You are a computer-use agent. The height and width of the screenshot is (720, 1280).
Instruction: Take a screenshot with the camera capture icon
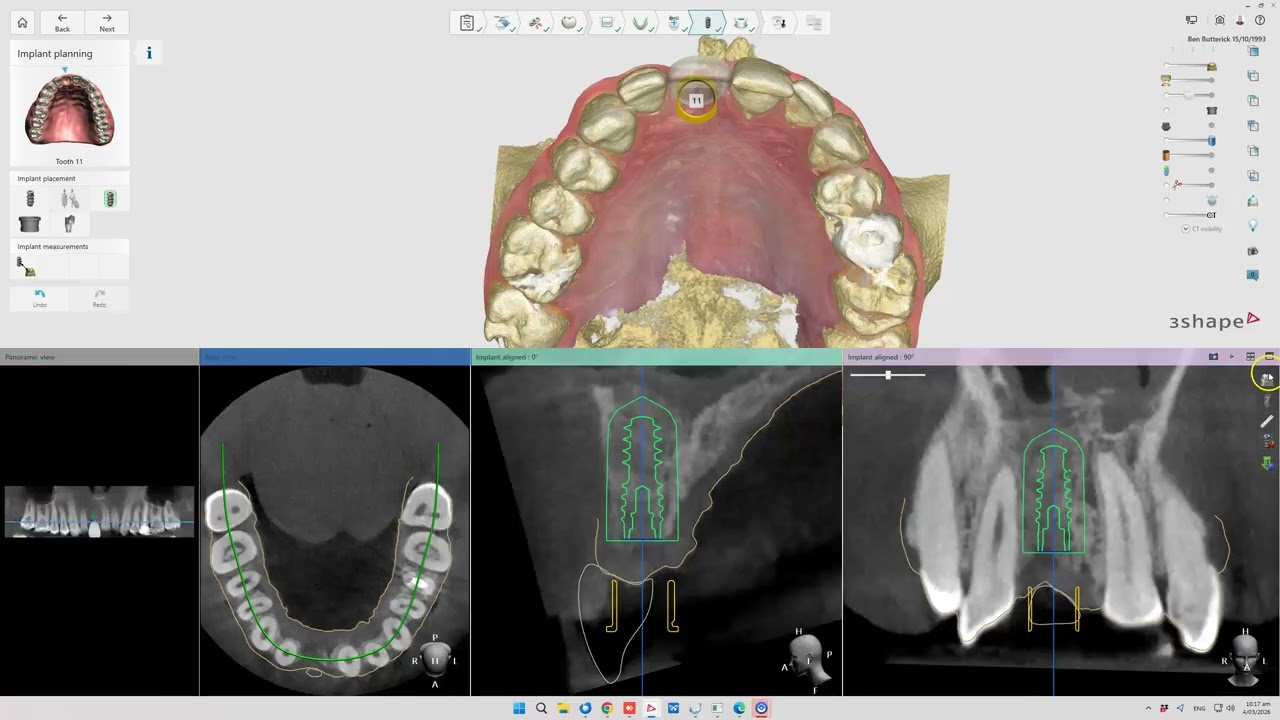(x=1220, y=20)
